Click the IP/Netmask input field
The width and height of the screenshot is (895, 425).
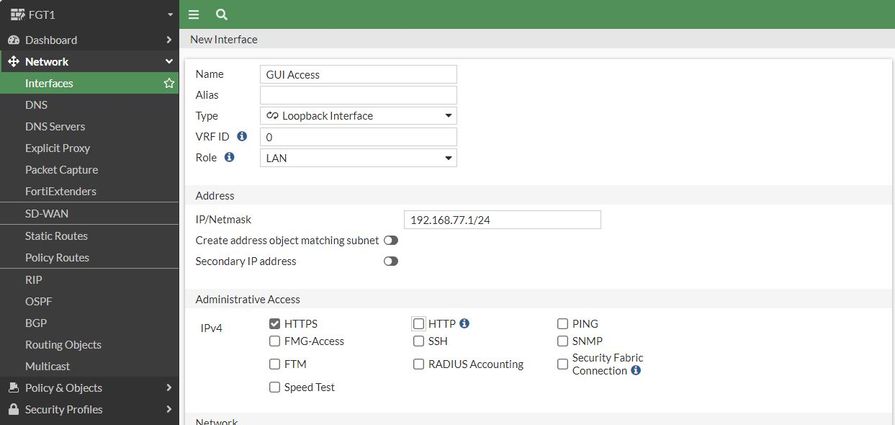(x=502, y=220)
